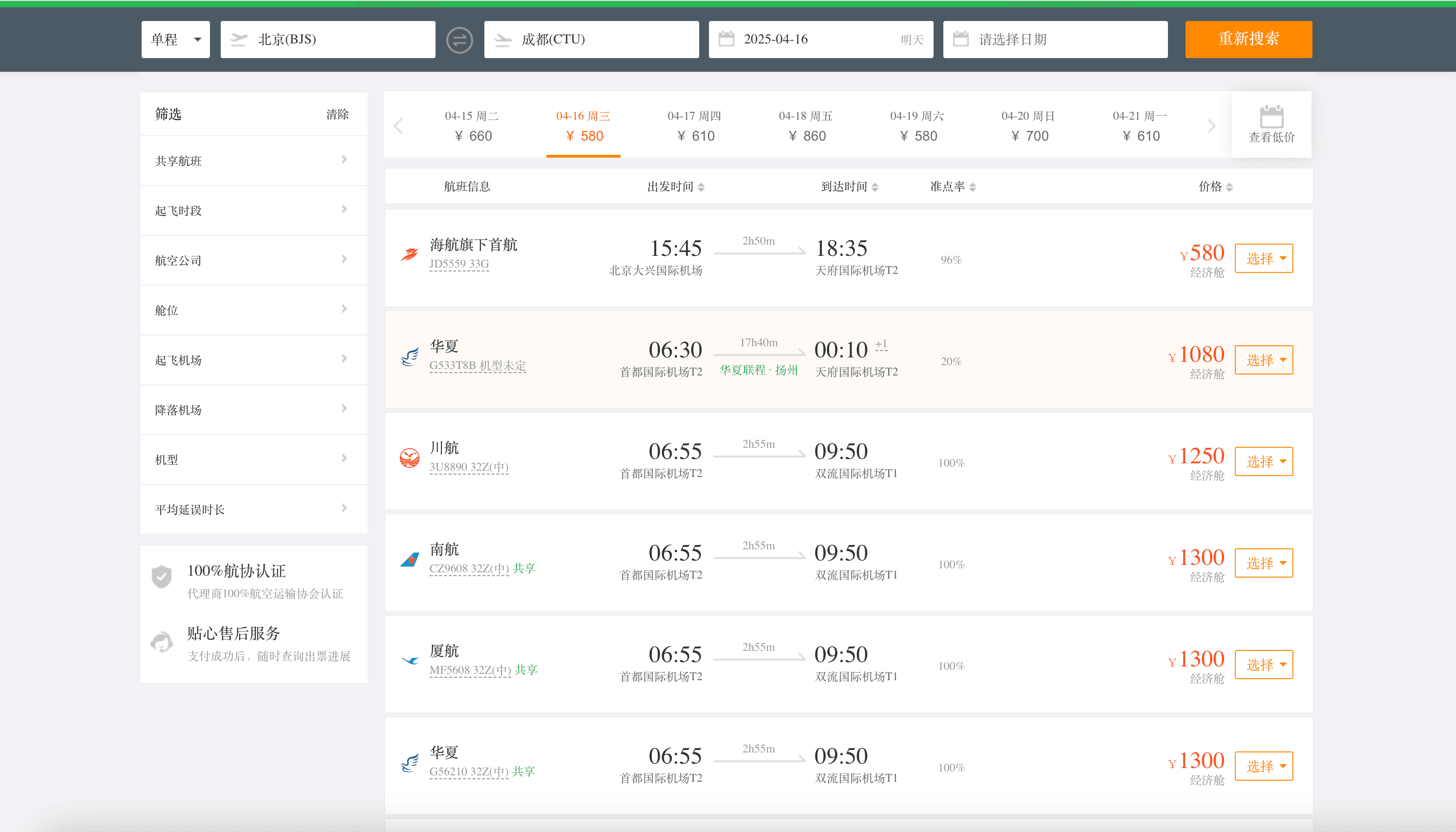Sort flights by price
The image size is (1456, 832).
tap(1215, 187)
